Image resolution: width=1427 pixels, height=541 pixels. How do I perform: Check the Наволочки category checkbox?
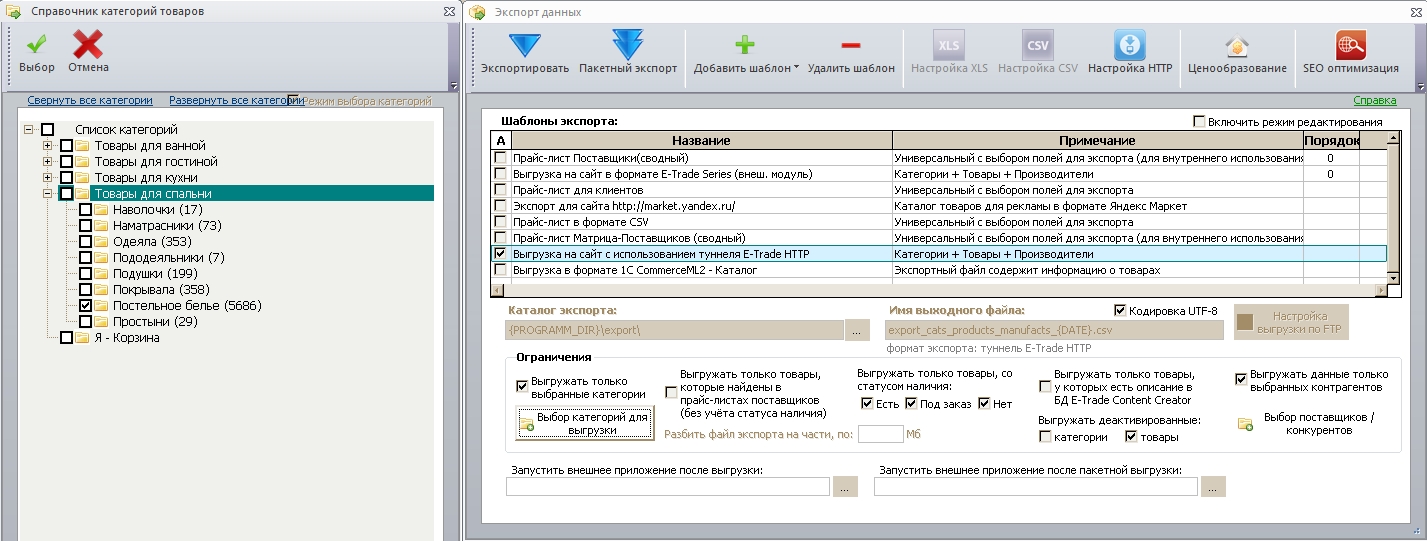85,210
